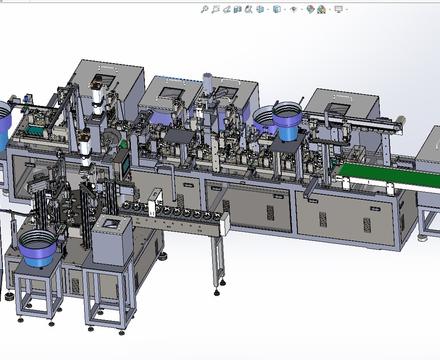The height and width of the screenshot is (360, 440).
Task: Expand the Apply Scene dropdown arrow
Action: [x=329, y=9]
